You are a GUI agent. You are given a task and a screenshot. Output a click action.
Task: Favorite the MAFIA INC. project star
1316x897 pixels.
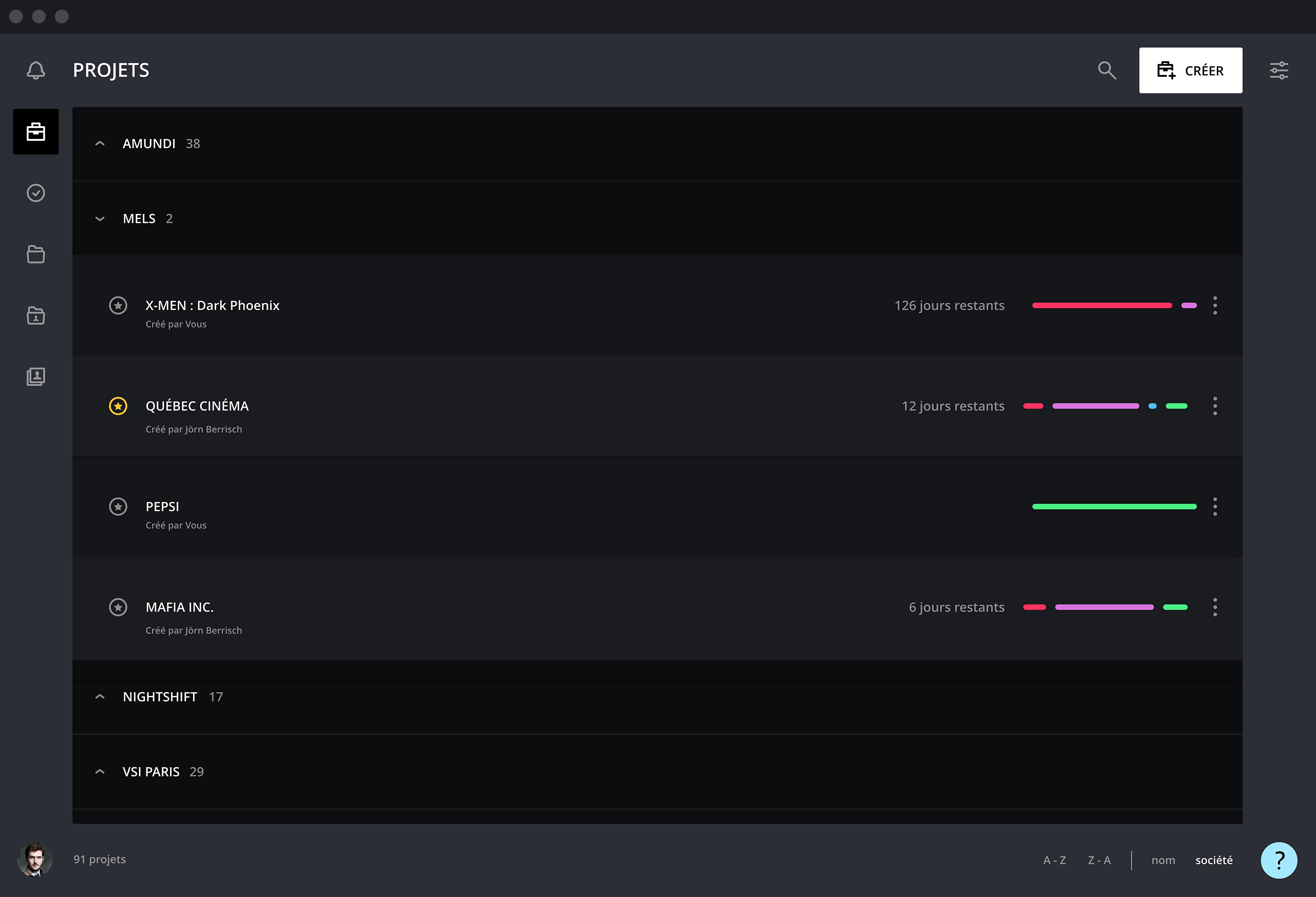click(x=118, y=607)
